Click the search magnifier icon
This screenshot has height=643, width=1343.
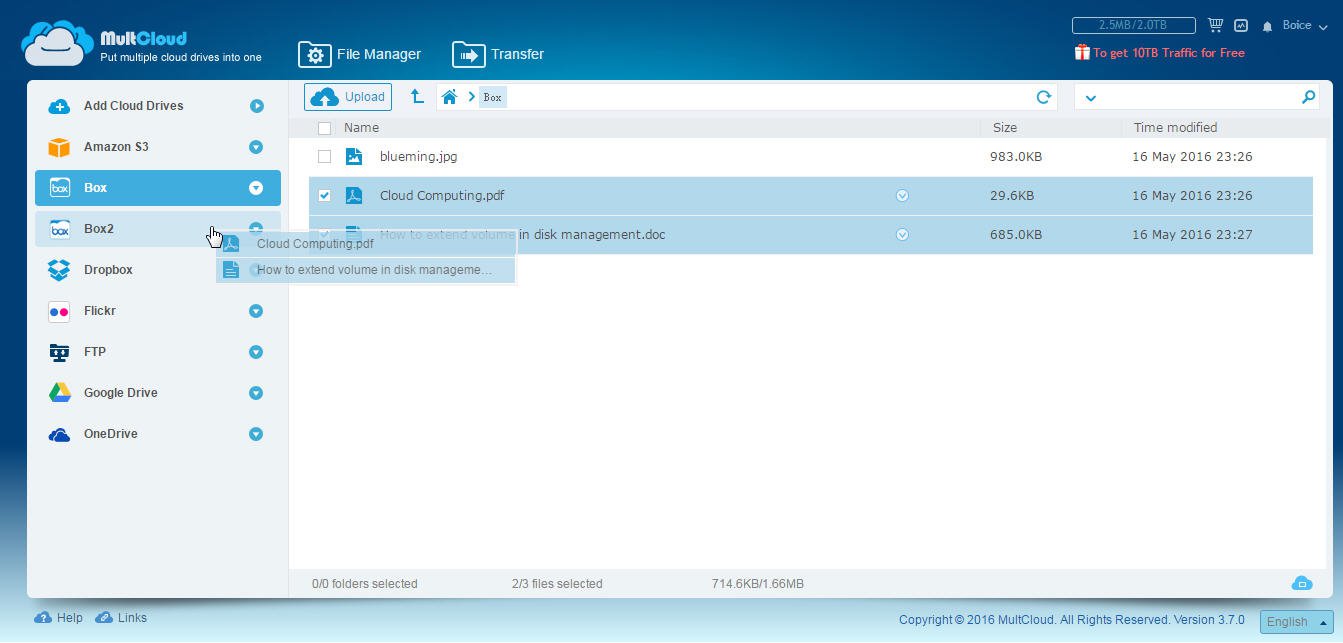[x=1308, y=97]
